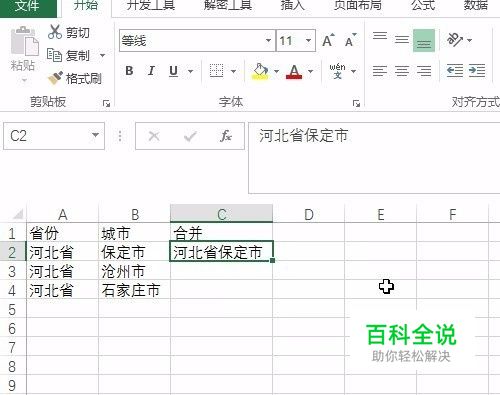Switch to 插入 Insert tab
The width and height of the screenshot is (500, 395).
coord(292,5)
